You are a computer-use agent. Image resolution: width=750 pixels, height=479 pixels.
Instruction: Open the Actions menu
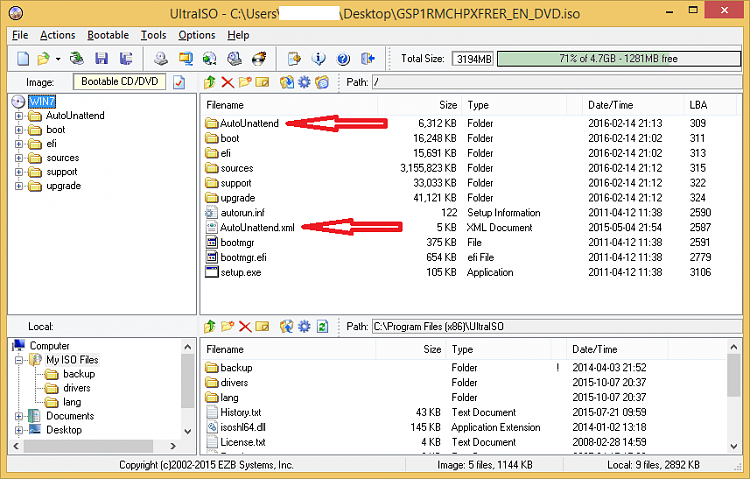pyautogui.click(x=57, y=35)
